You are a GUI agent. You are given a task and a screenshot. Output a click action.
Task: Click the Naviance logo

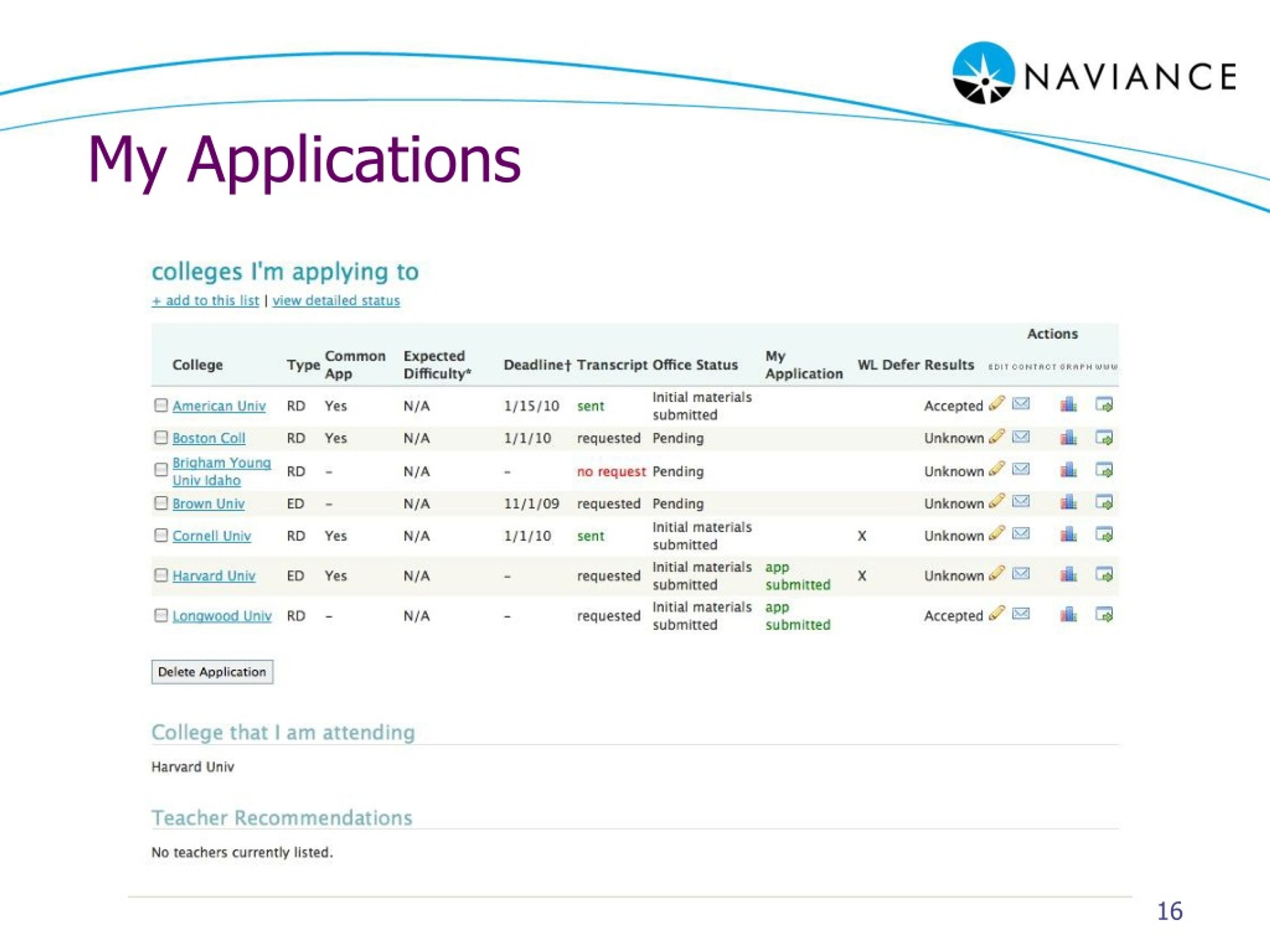coord(1094,73)
